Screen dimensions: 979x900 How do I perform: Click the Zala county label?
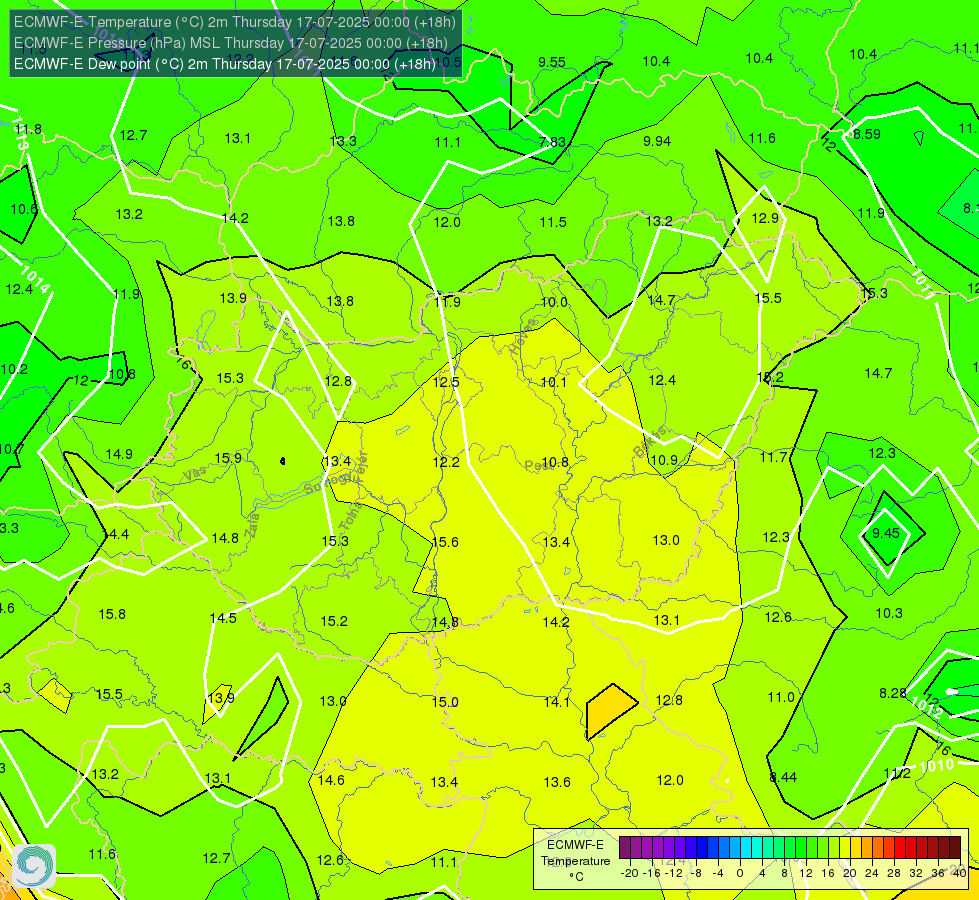pyautogui.click(x=252, y=525)
